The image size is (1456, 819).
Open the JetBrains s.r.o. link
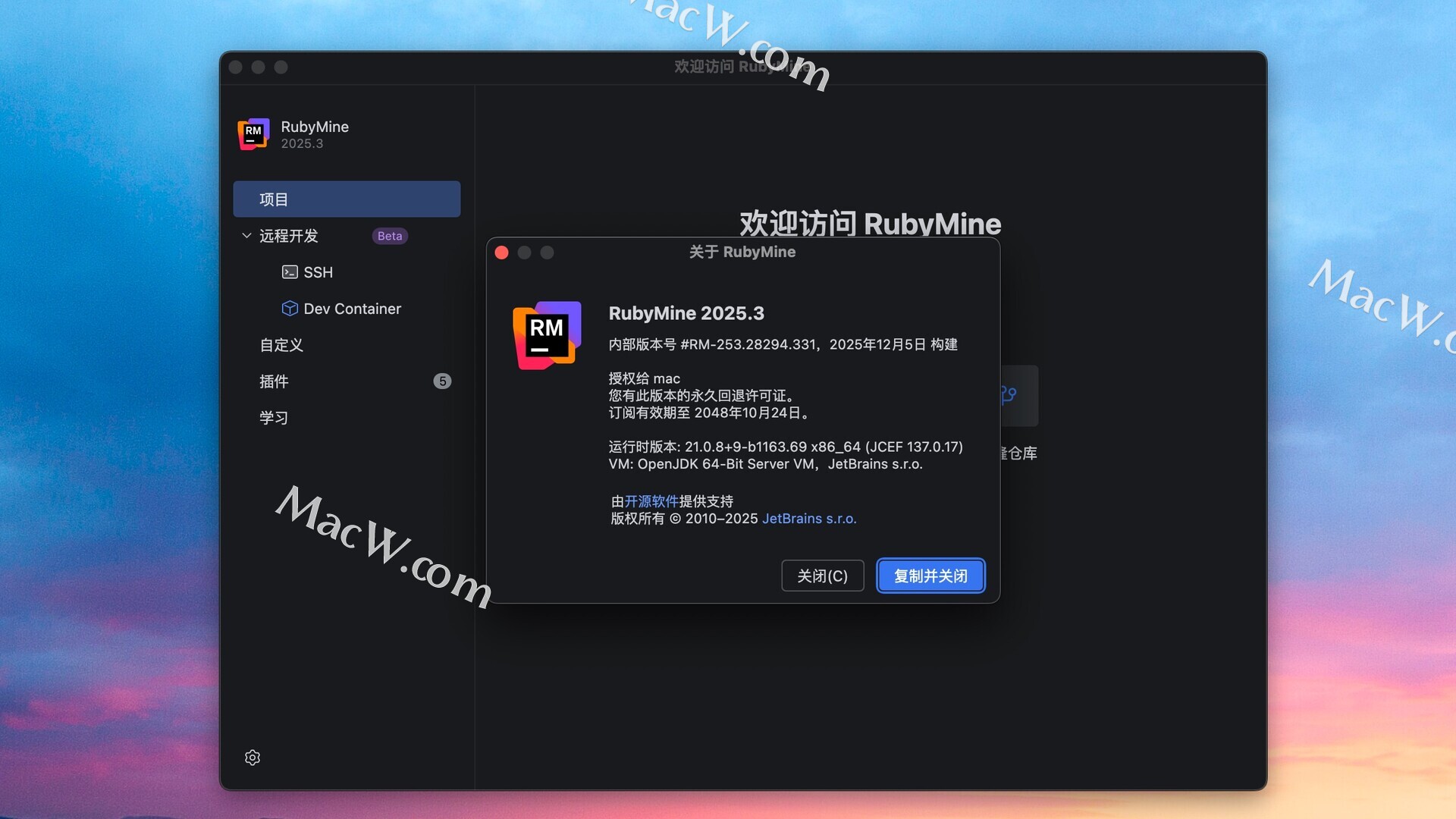[x=808, y=519]
